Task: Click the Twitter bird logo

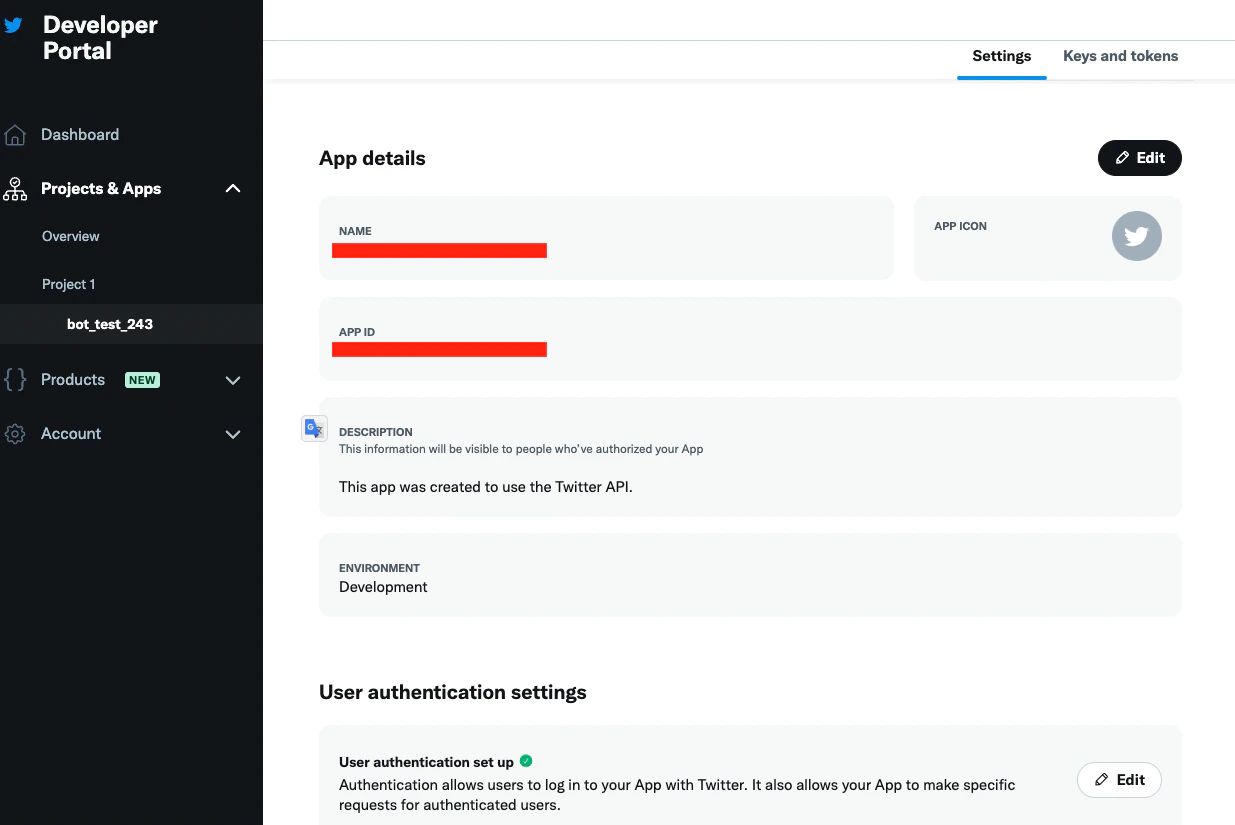Action: coord(13,25)
